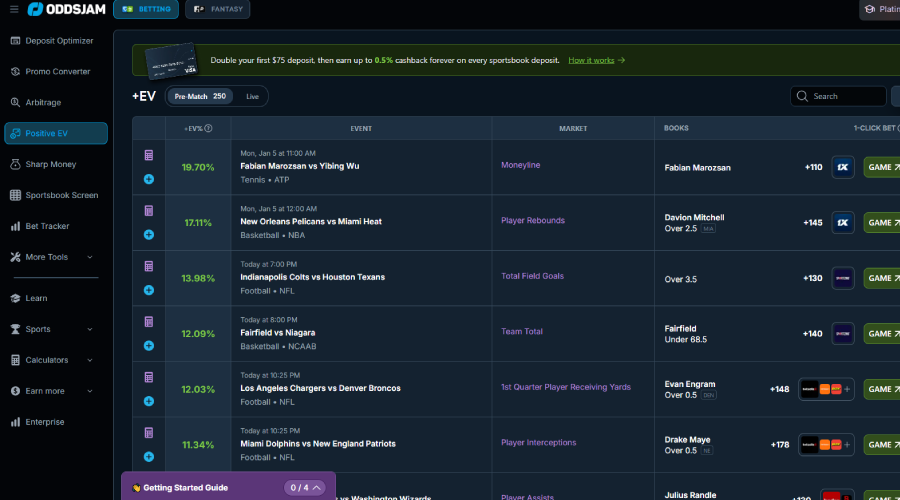
Task: Open calculator for Fairfield vs Niagara row
Action: click(x=149, y=322)
